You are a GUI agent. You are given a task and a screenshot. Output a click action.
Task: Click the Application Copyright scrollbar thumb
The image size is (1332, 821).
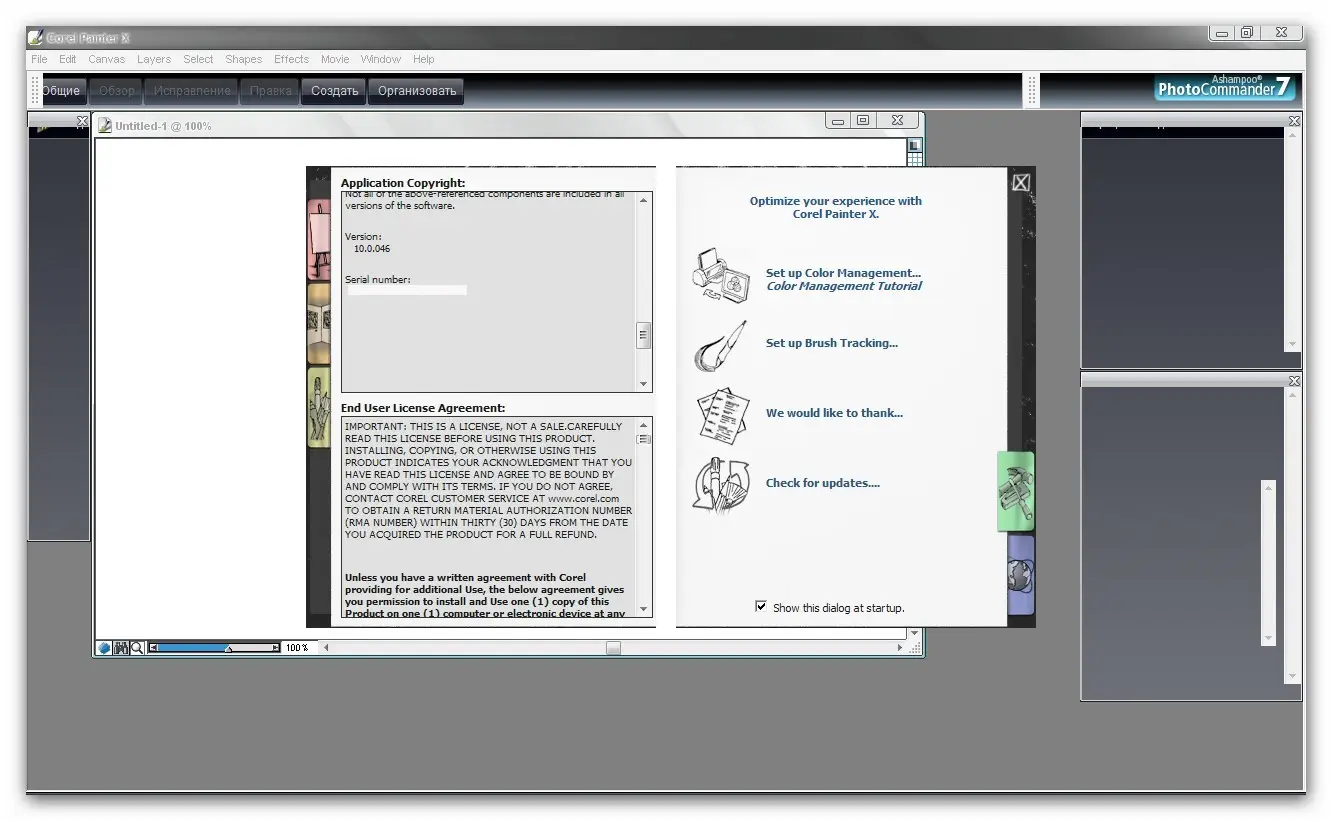tap(644, 336)
